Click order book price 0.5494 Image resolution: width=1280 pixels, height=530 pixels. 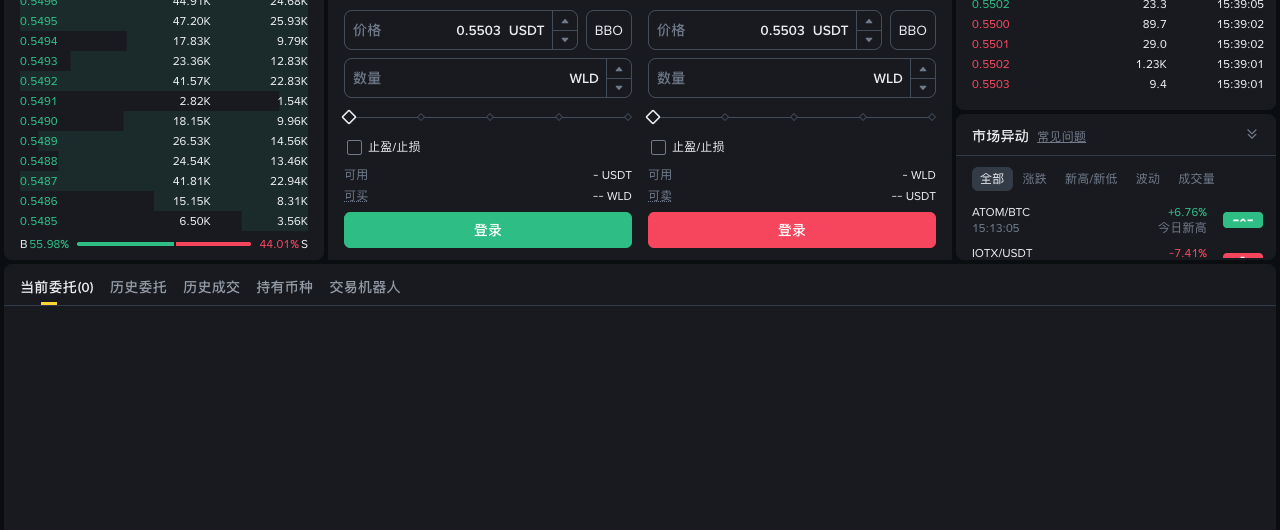(x=38, y=41)
